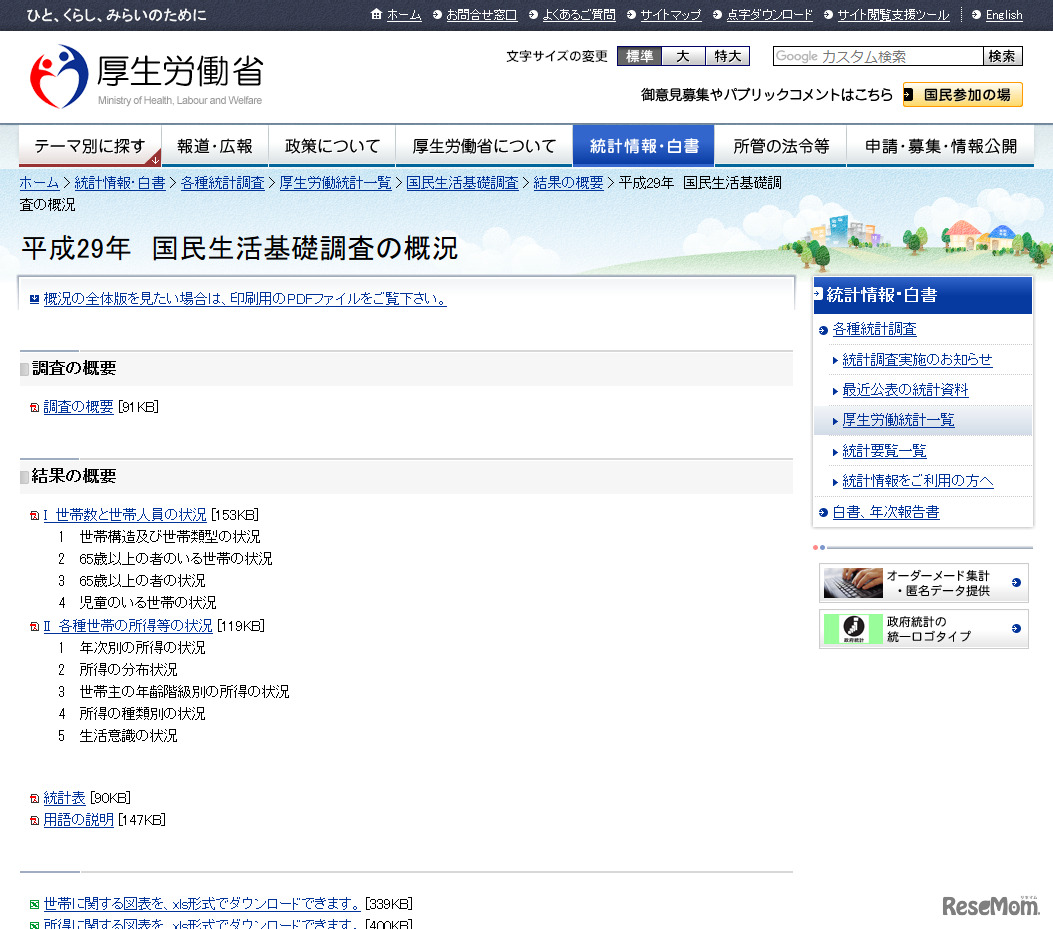Switch text size to 大
Viewport: 1053px width, 929px height.
(x=683, y=56)
